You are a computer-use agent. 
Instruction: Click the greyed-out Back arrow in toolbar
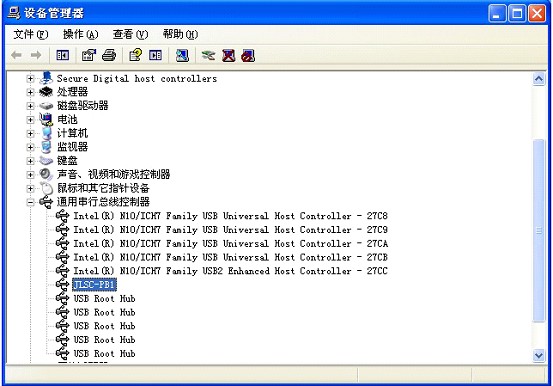click(17, 55)
